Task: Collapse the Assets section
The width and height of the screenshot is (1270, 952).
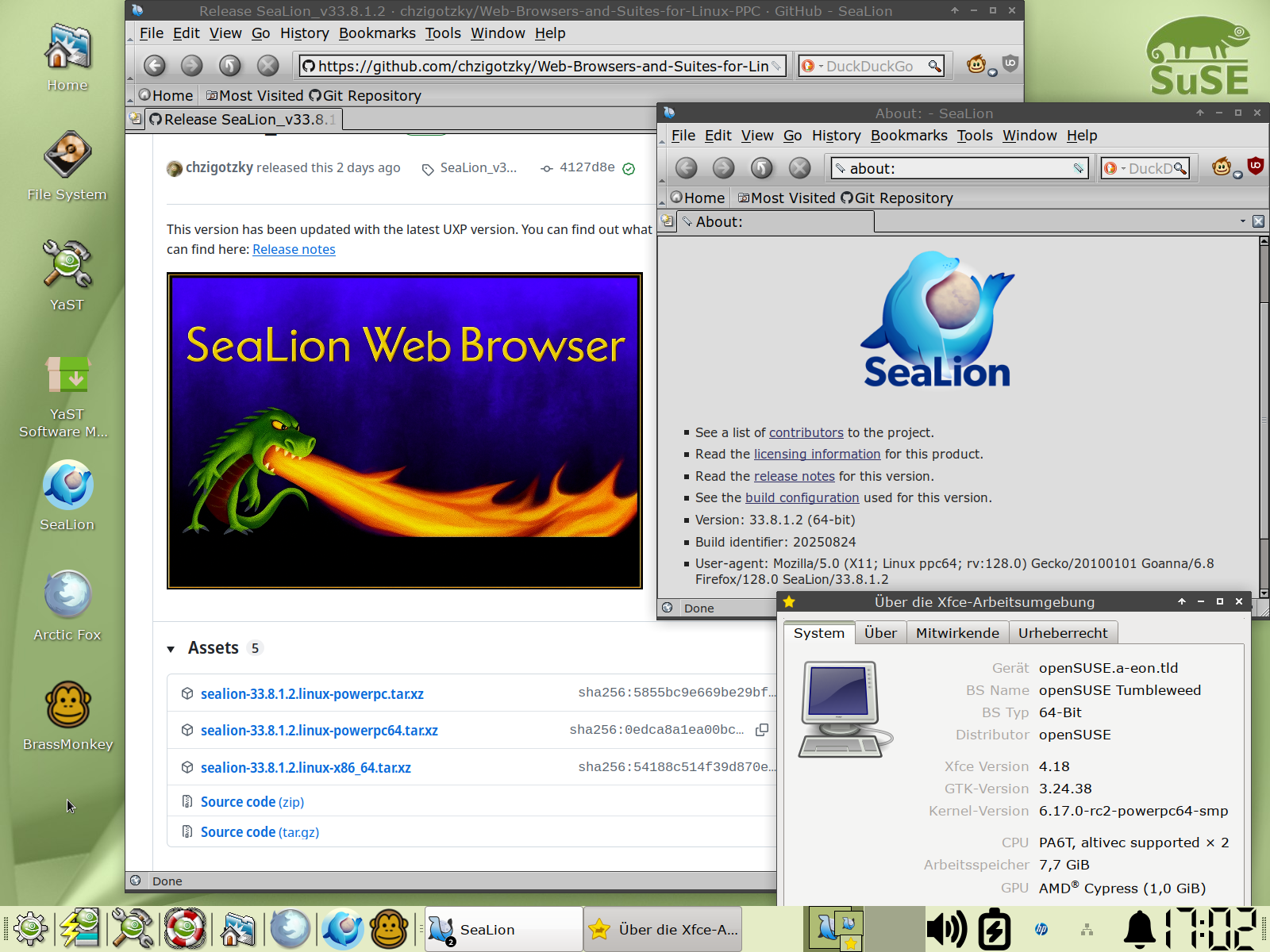Action: point(171,649)
